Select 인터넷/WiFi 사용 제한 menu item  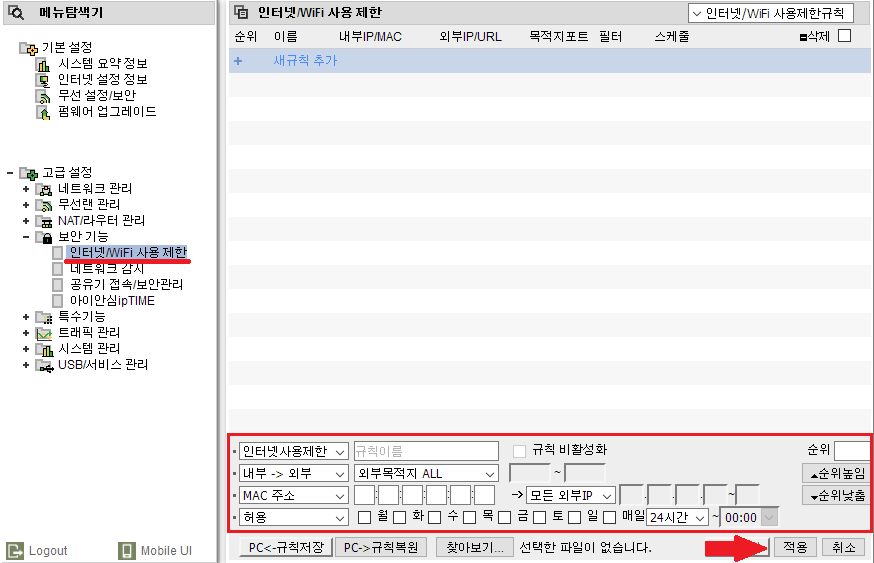[x=128, y=253]
